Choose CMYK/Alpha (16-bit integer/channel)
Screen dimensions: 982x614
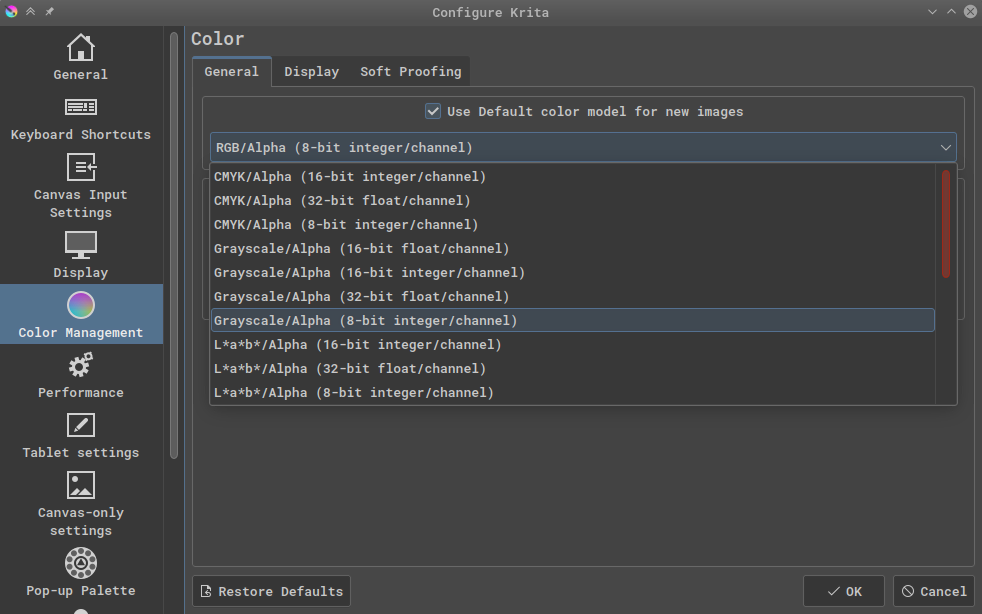[x=572, y=177]
